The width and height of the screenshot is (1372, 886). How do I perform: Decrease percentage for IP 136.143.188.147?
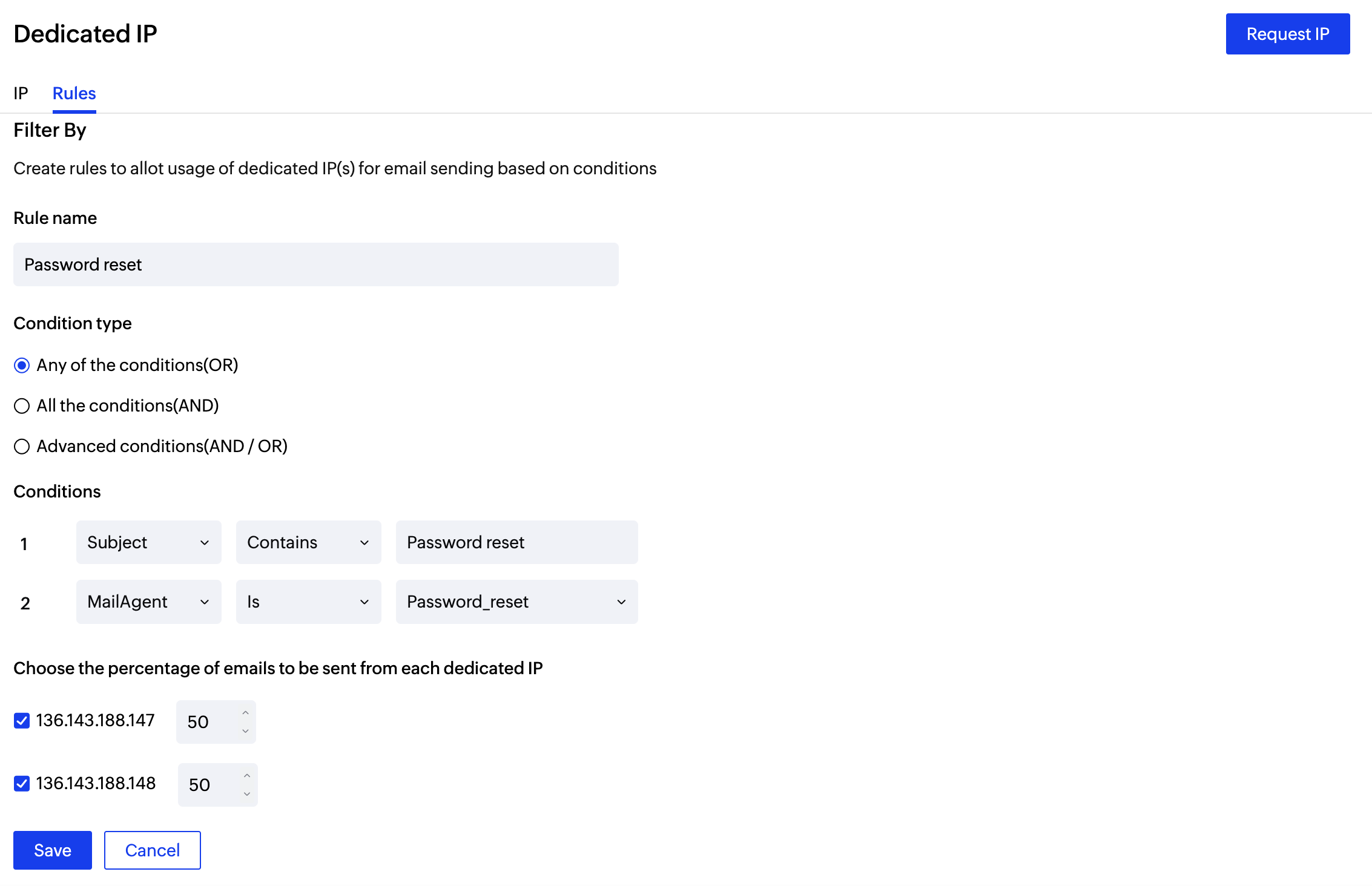point(245,731)
